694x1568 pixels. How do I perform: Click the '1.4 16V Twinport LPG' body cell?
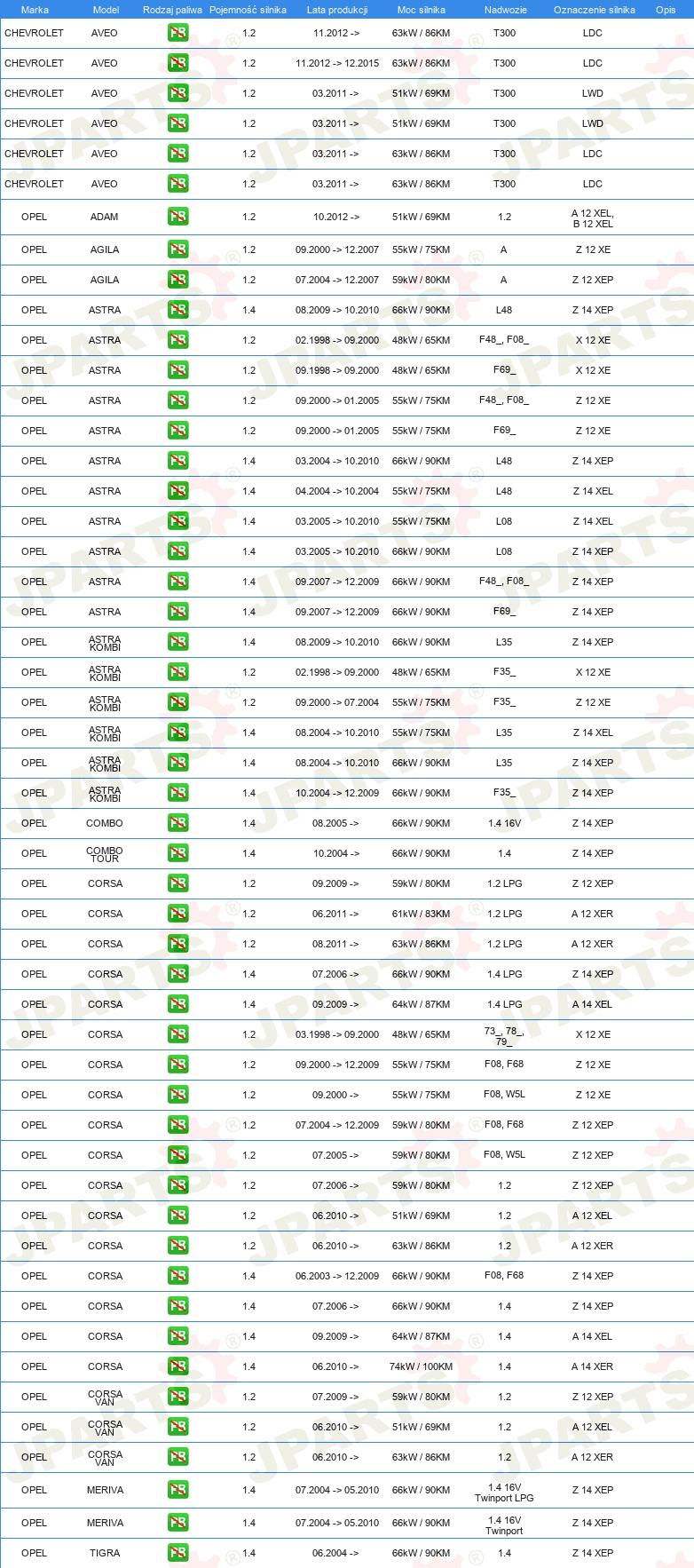pos(504,1493)
